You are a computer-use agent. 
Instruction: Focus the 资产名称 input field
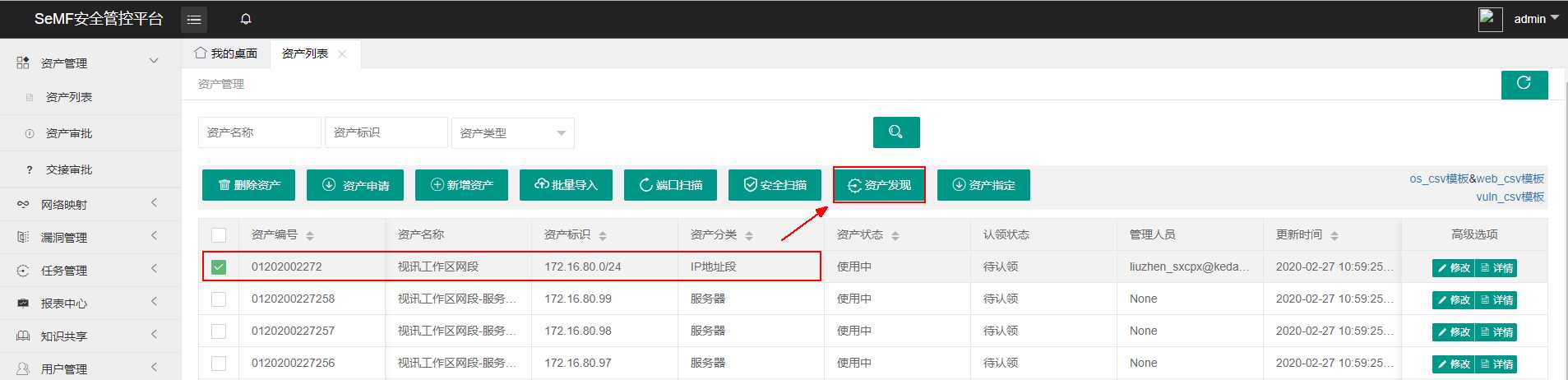(260, 132)
